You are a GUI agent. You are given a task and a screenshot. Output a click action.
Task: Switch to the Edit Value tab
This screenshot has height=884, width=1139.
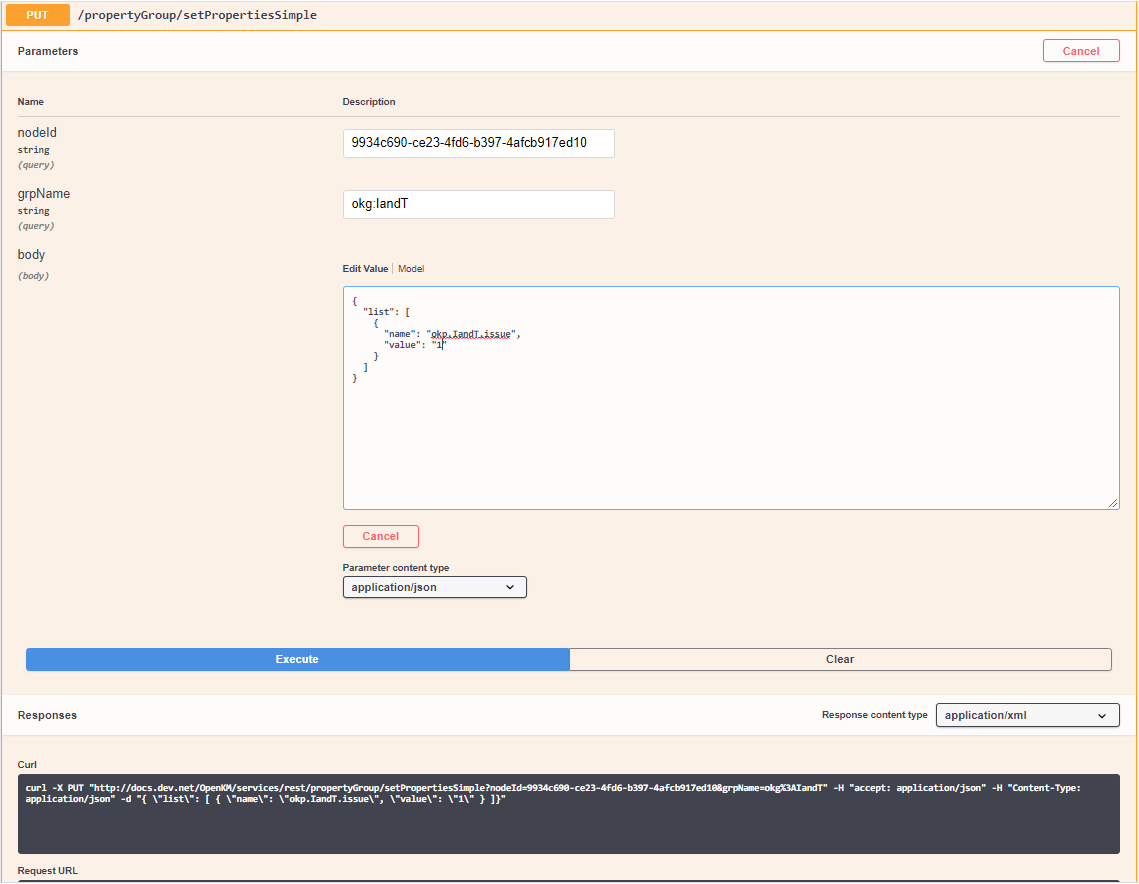coord(365,269)
